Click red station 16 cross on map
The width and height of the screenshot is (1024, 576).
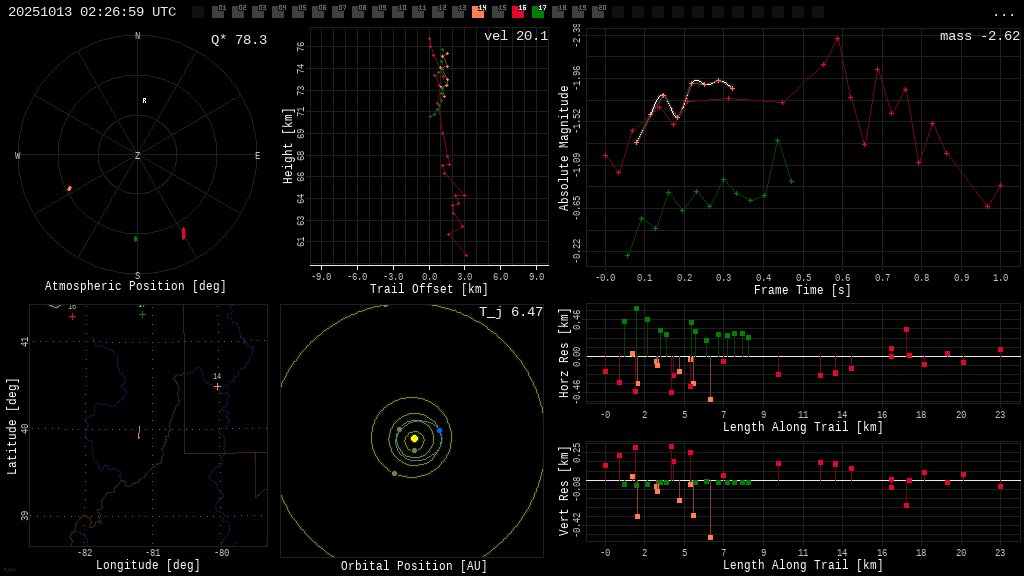[x=72, y=316]
